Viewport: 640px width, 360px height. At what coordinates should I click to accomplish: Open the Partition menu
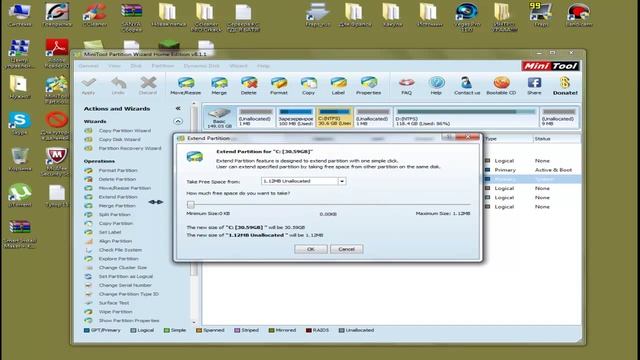coord(163,66)
